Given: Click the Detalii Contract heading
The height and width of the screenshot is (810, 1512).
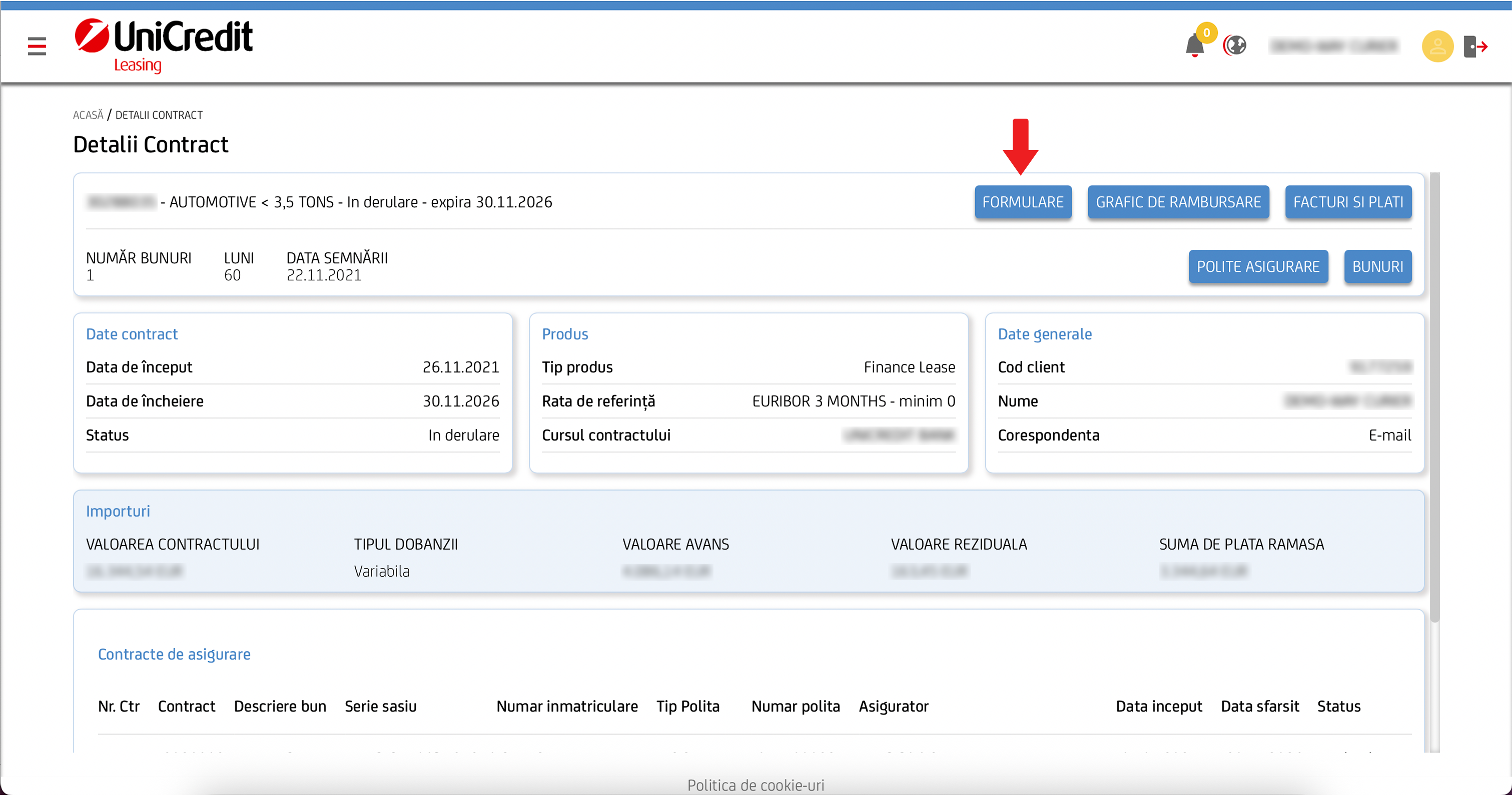Looking at the screenshot, I should pyautogui.click(x=151, y=145).
